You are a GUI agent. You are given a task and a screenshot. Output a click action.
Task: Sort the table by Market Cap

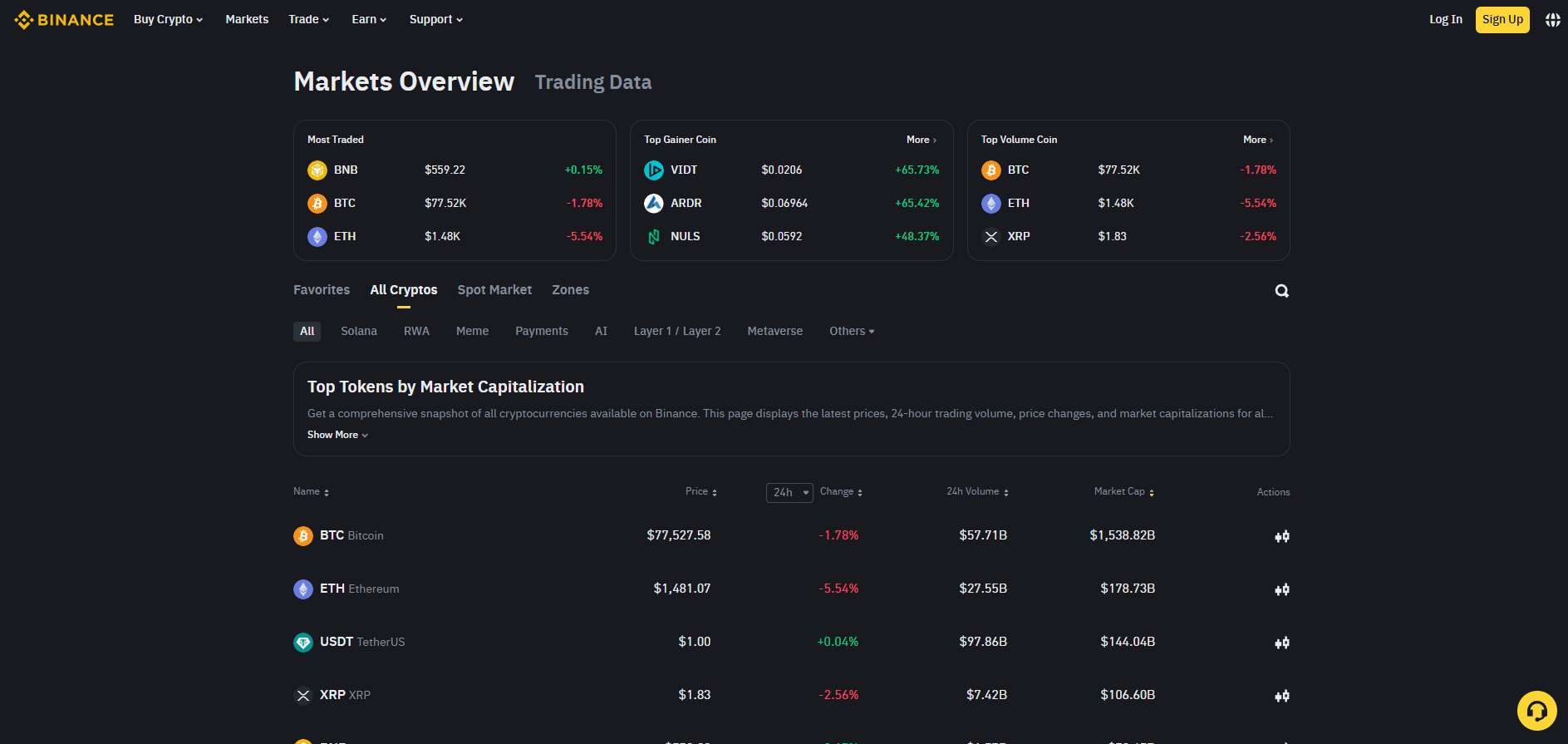click(1124, 492)
